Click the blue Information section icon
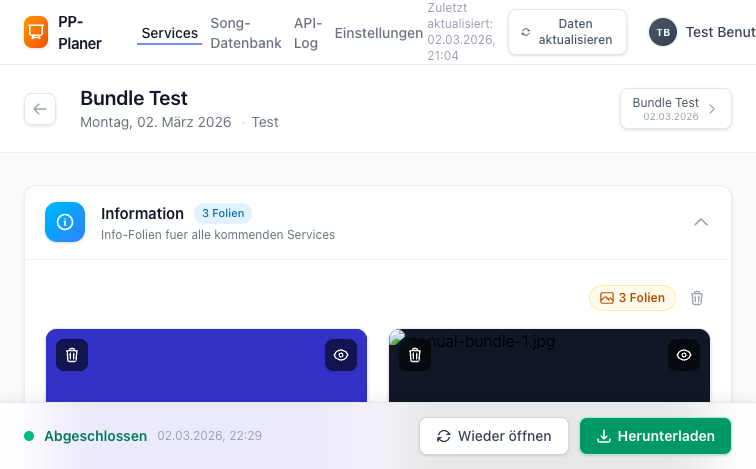 65,222
